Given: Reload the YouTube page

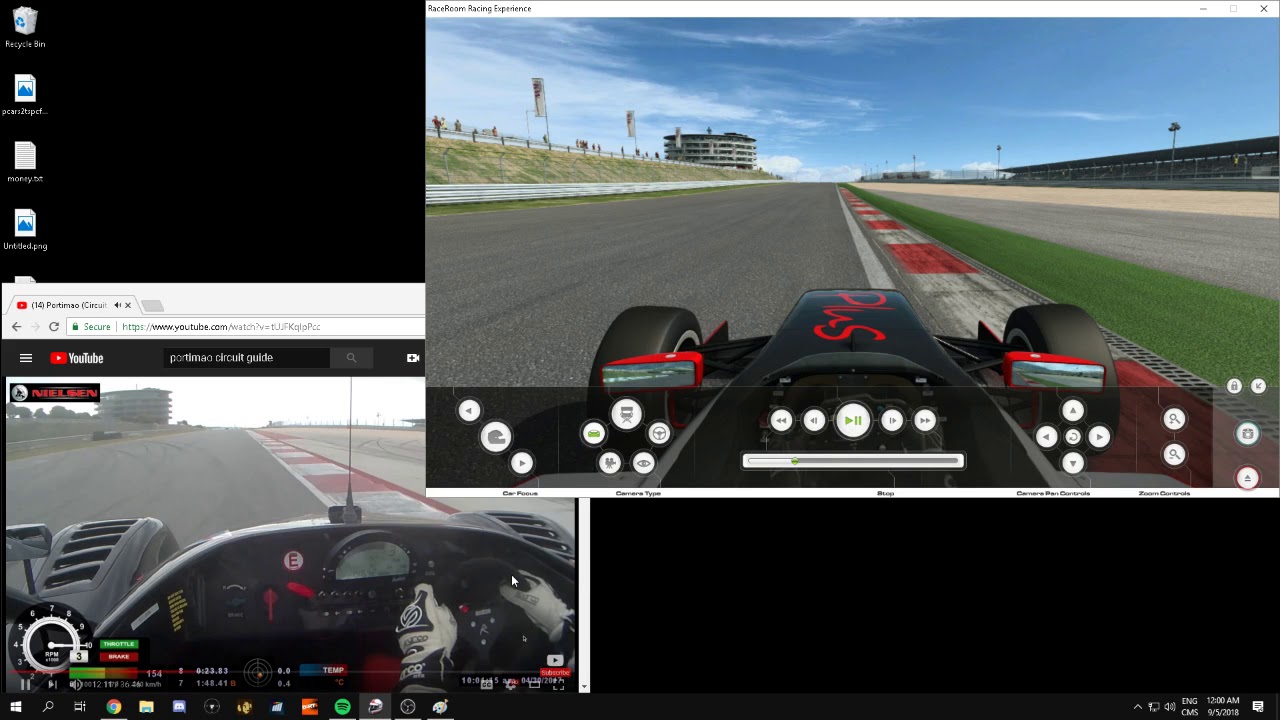Looking at the screenshot, I should tap(54, 327).
